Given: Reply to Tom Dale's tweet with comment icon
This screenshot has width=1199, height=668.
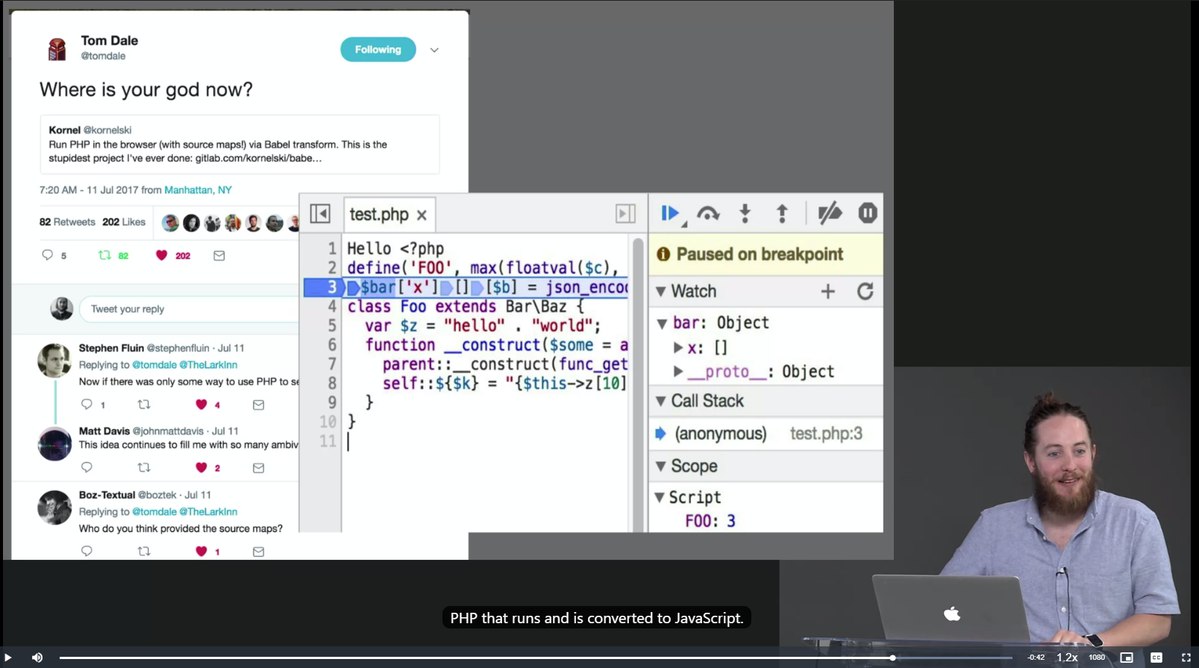Looking at the screenshot, I should pos(47,255).
